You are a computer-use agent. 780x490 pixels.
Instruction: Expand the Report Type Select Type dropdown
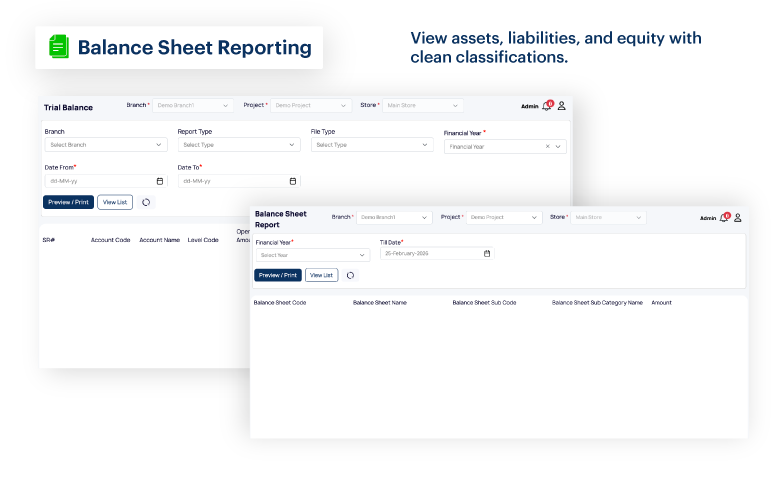point(239,145)
